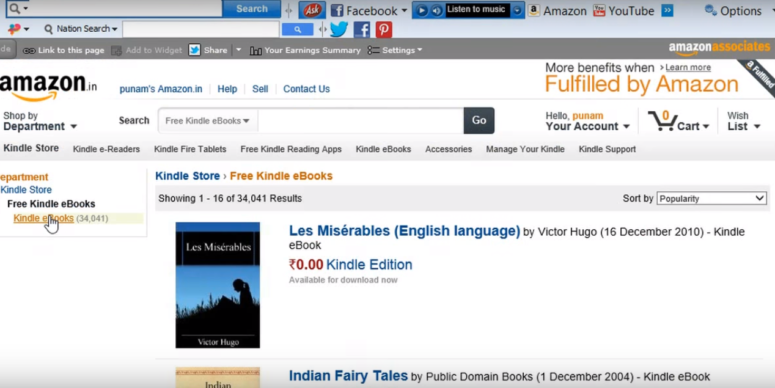Viewport: 775px width, 388px height.
Task: Click the Facebook square icon beside Twitter
Action: 362,30
